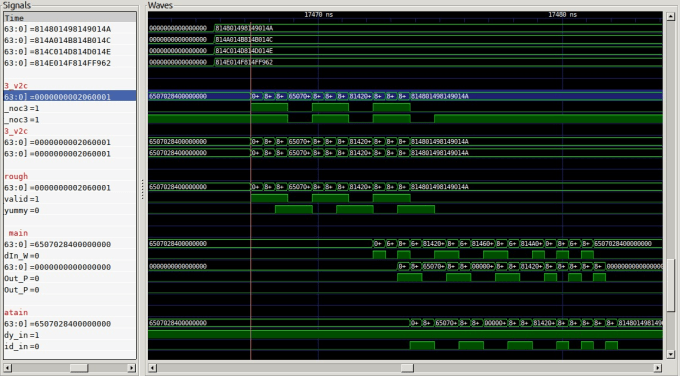
Task: Click the Waves horizontal scrollbar thumb
Action: [x=407, y=368]
